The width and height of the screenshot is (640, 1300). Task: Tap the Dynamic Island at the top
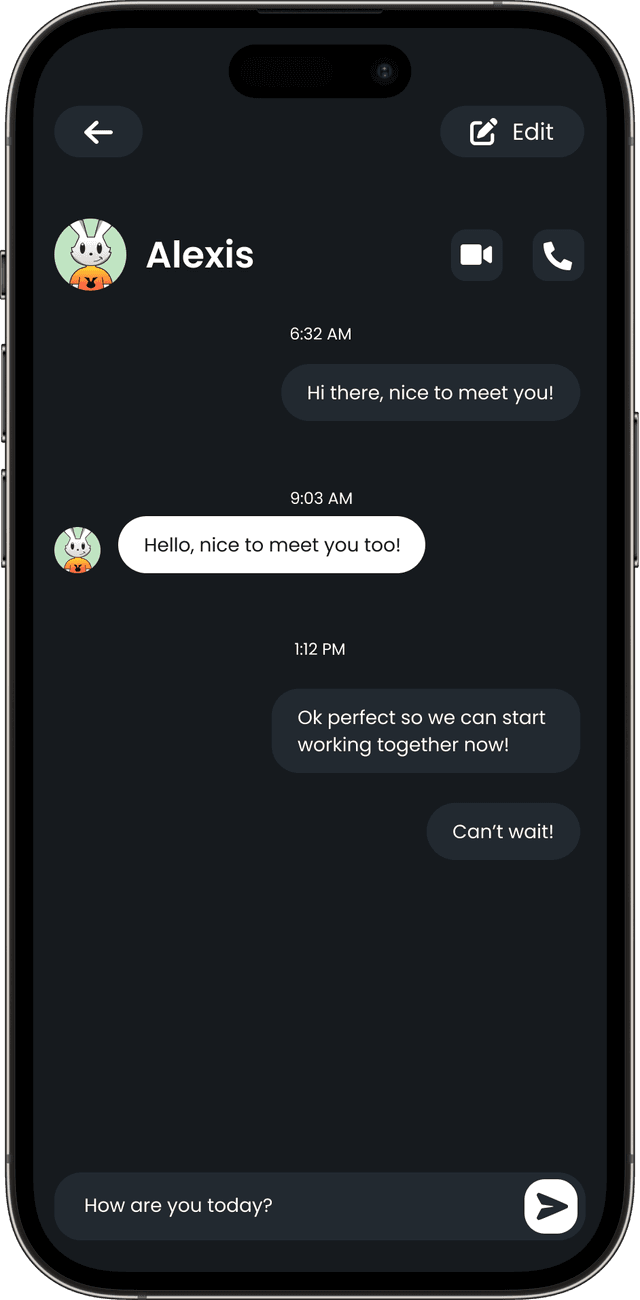(x=320, y=71)
